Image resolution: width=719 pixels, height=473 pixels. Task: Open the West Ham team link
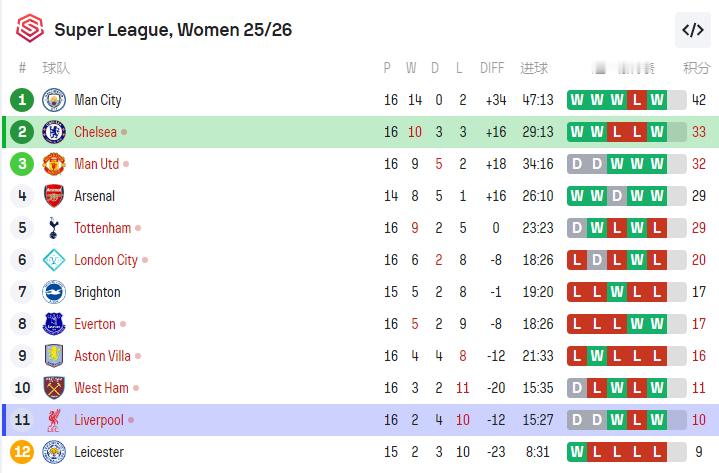click(x=101, y=388)
